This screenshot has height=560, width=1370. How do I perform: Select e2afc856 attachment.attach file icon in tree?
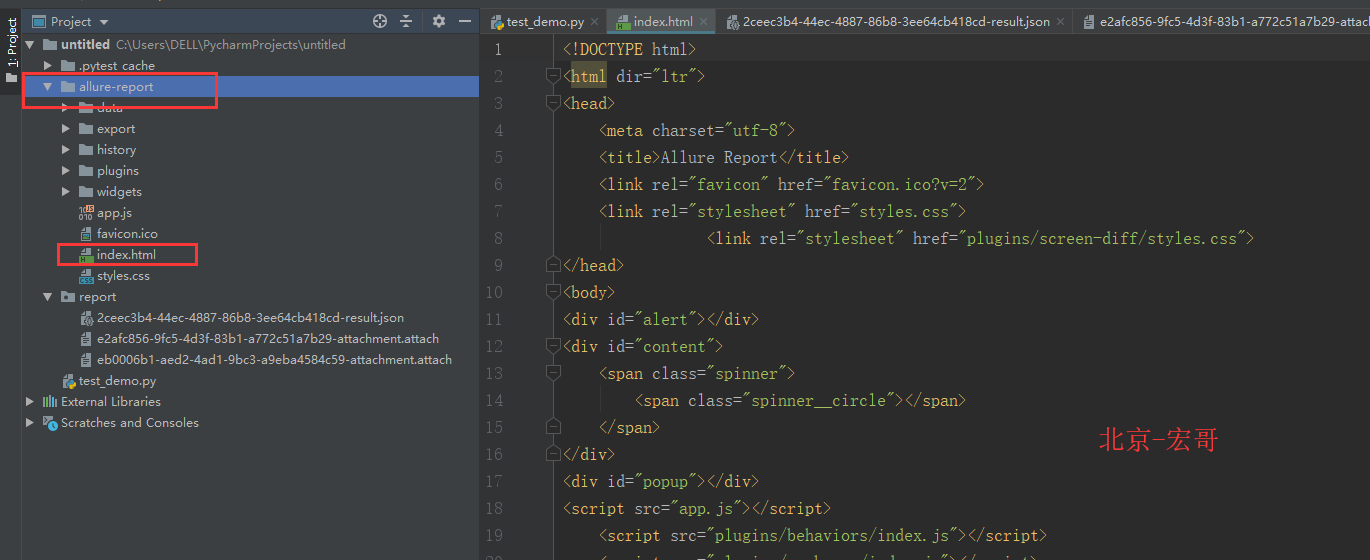tap(86, 339)
